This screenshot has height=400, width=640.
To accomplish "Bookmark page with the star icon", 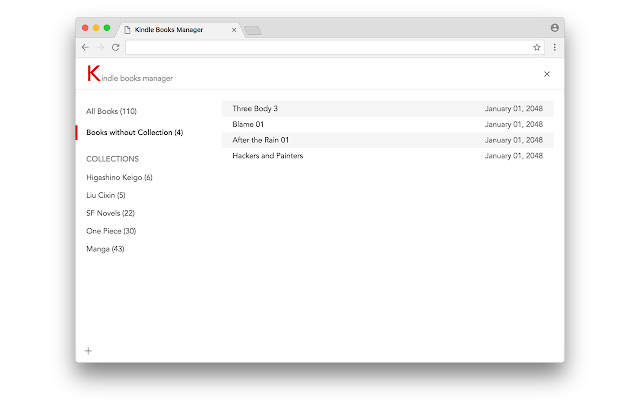I will pos(537,47).
